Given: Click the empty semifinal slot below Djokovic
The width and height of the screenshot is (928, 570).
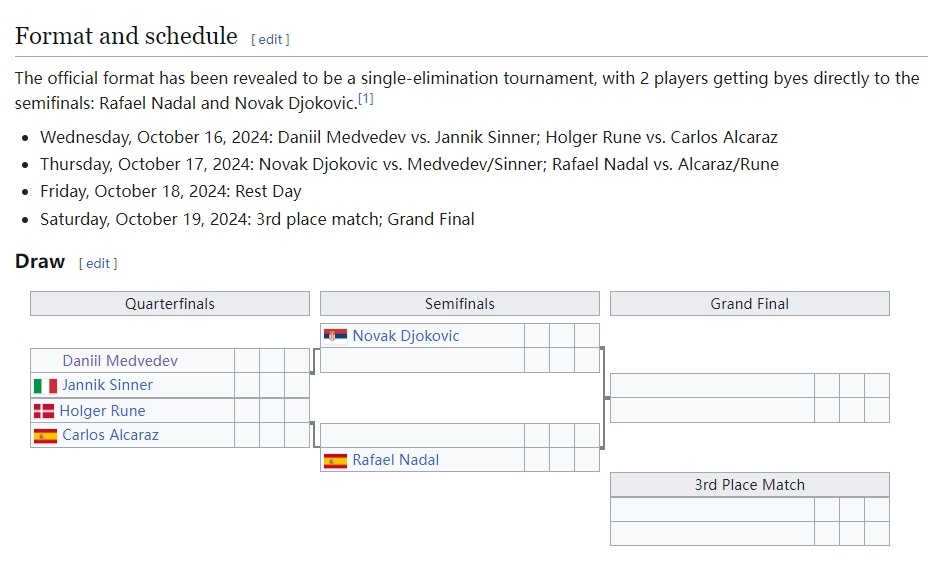Looking at the screenshot, I should click(x=423, y=360).
